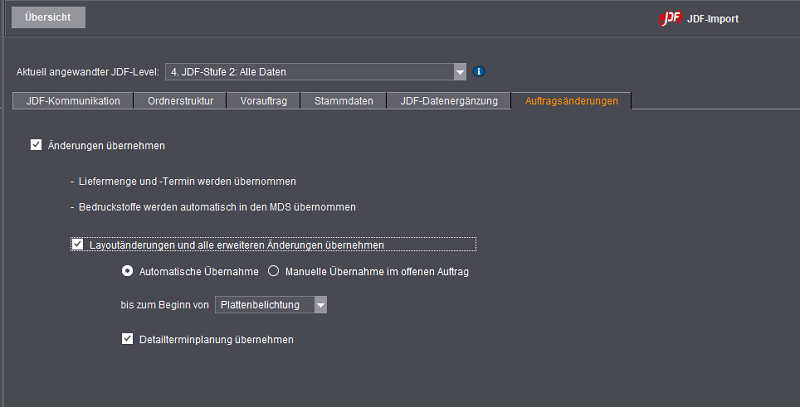Click the 'JDF-Import' title text
This screenshot has height=407, width=800.
(x=713, y=19)
